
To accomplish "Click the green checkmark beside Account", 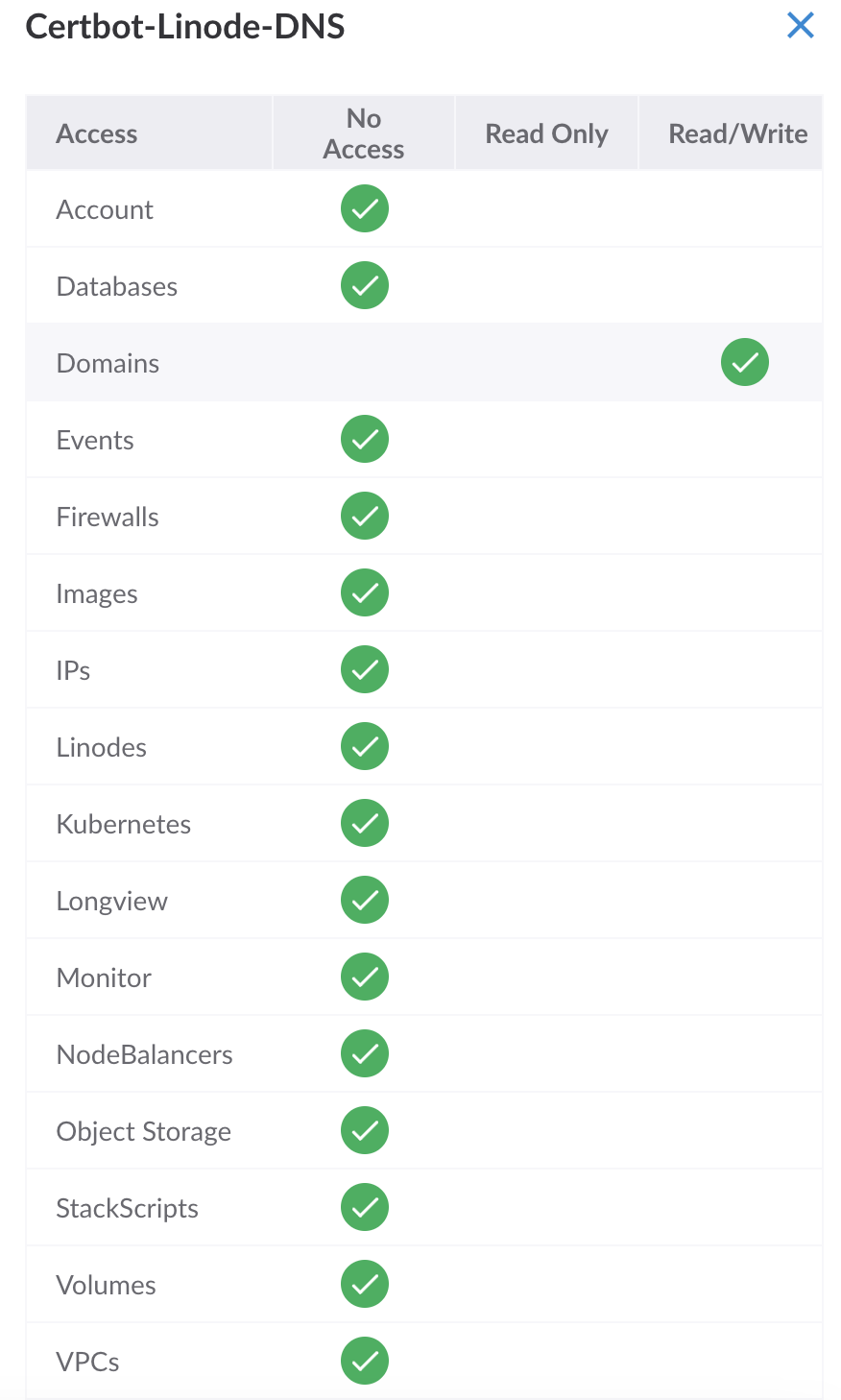I will coord(365,208).
